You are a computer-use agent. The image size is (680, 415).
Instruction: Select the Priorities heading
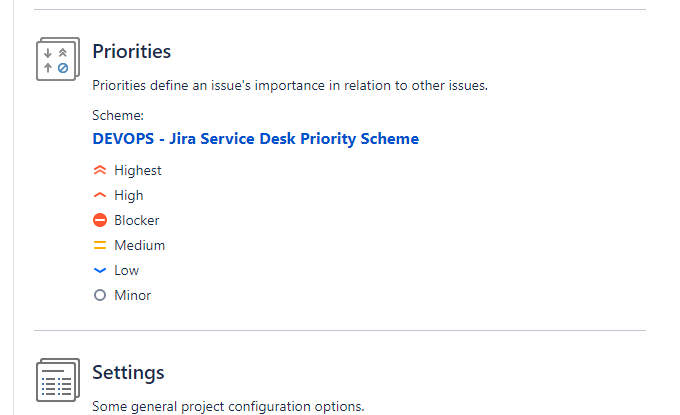(x=131, y=51)
